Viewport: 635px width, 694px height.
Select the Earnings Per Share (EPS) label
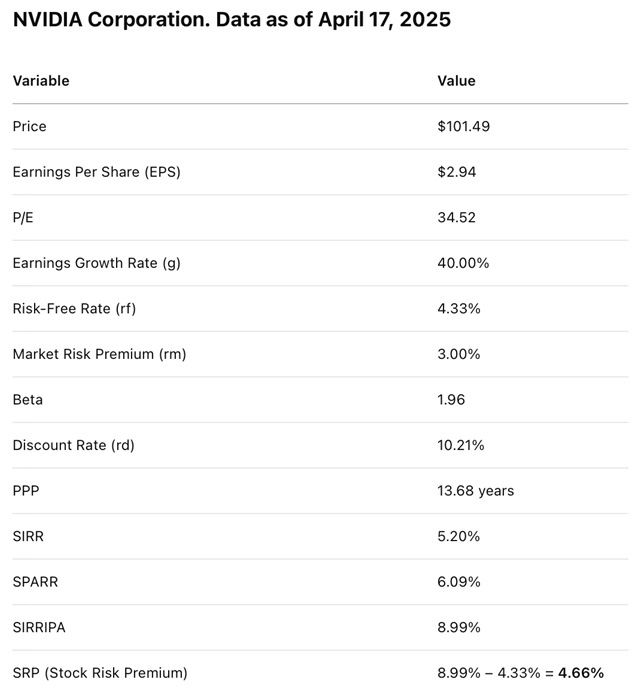coord(96,172)
